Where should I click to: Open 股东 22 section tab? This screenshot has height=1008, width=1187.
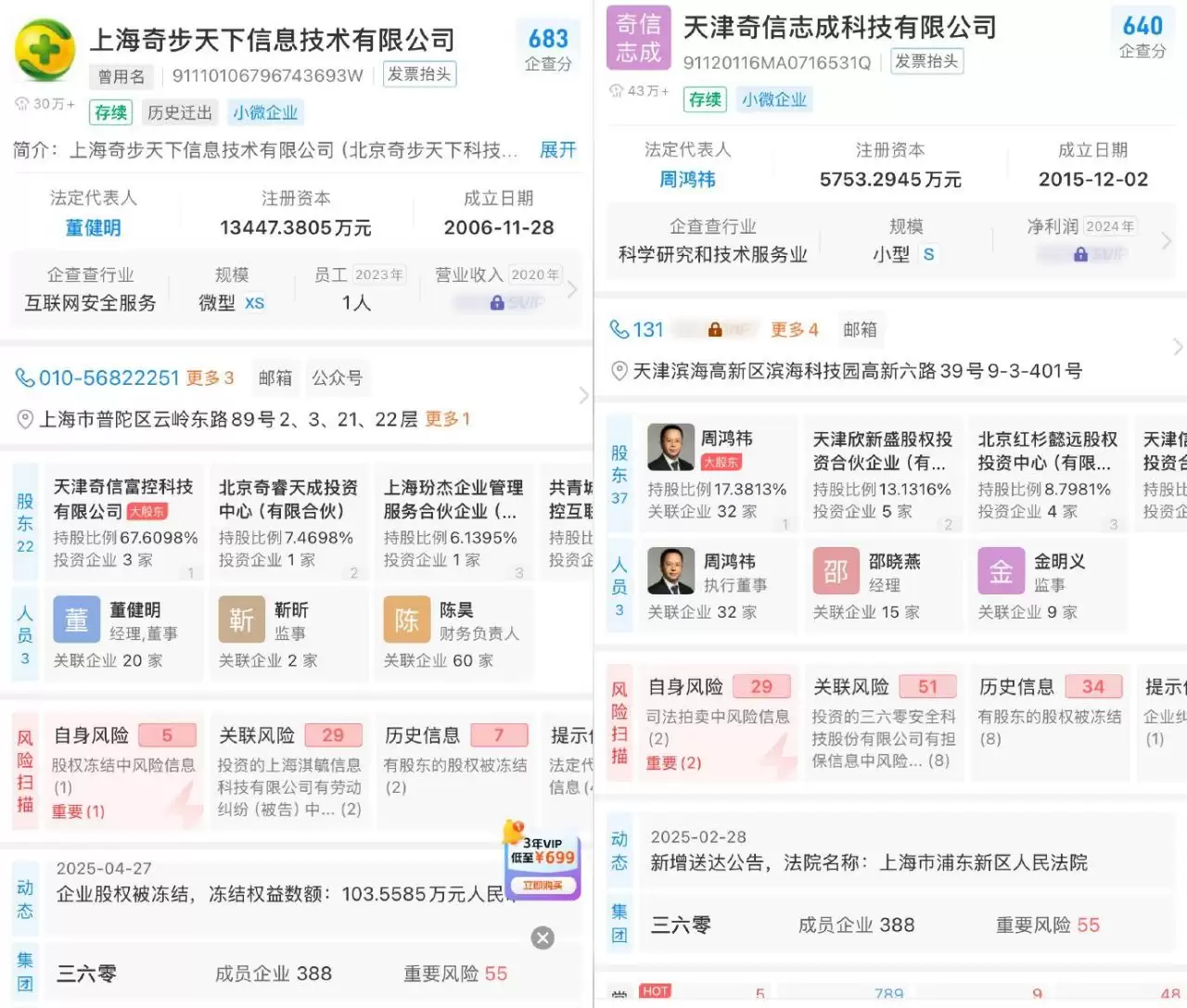tap(25, 522)
